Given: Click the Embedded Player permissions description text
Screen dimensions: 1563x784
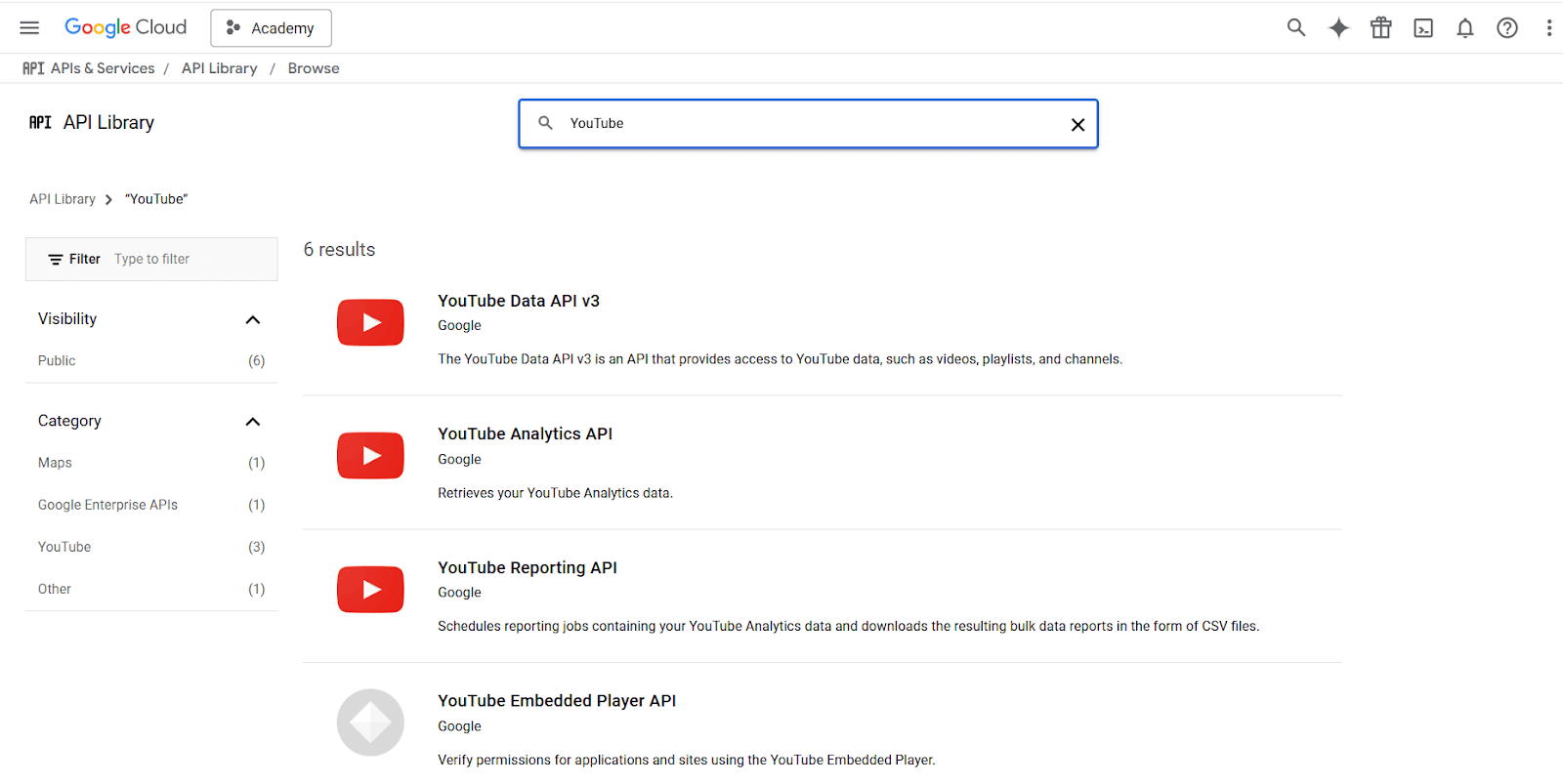Looking at the screenshot, I should coord(686,760).
